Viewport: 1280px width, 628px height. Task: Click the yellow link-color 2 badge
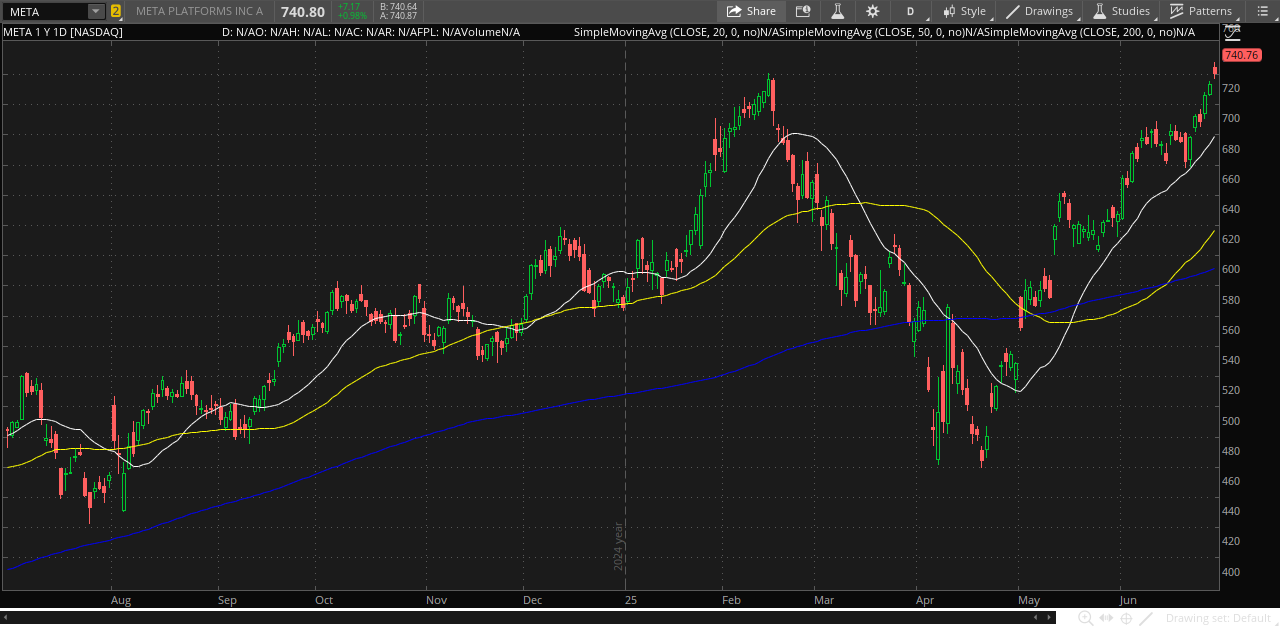[116, 11]
